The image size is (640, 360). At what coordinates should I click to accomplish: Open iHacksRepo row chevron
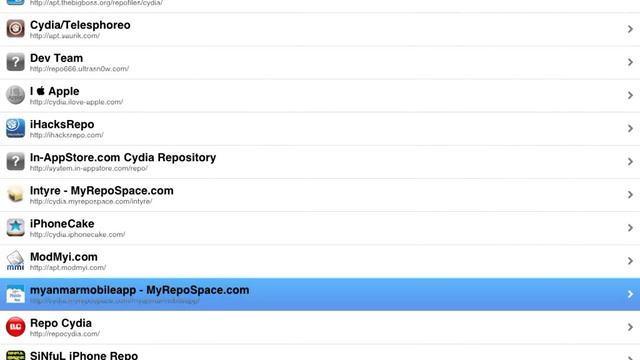pos(630,128)
